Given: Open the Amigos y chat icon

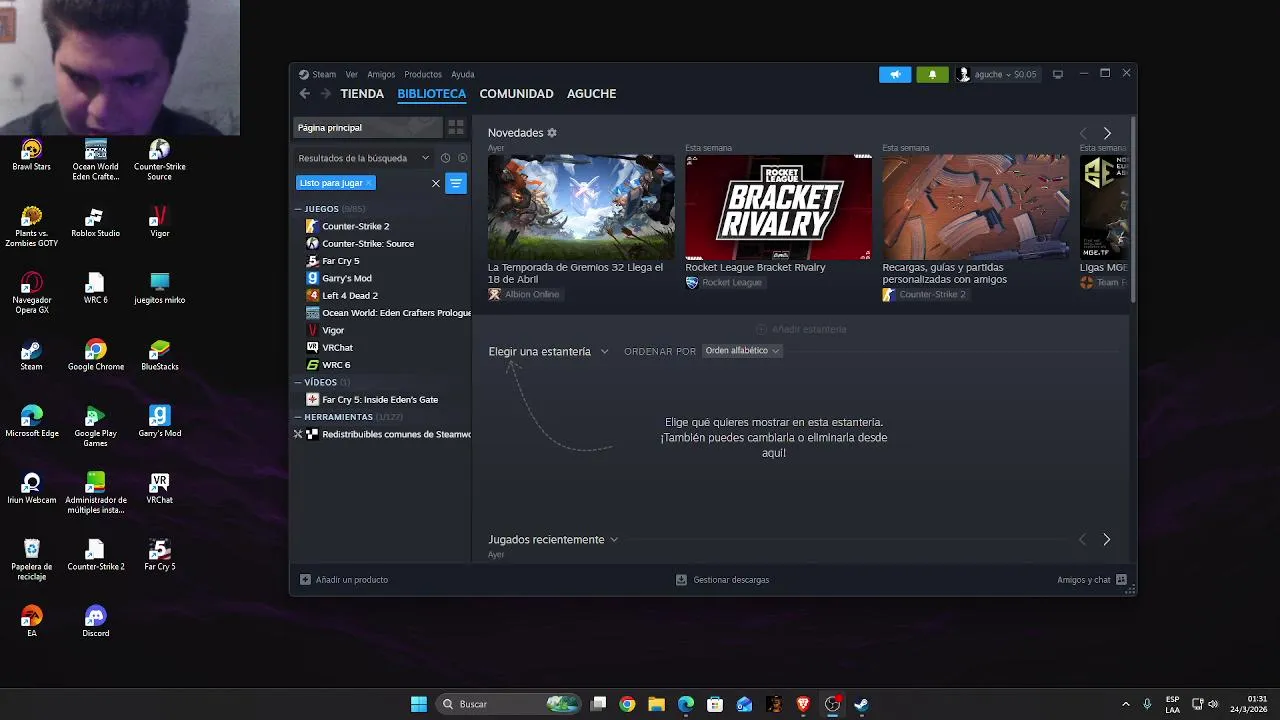Looking at the screenshot, I should click(x=1121, y=580).
